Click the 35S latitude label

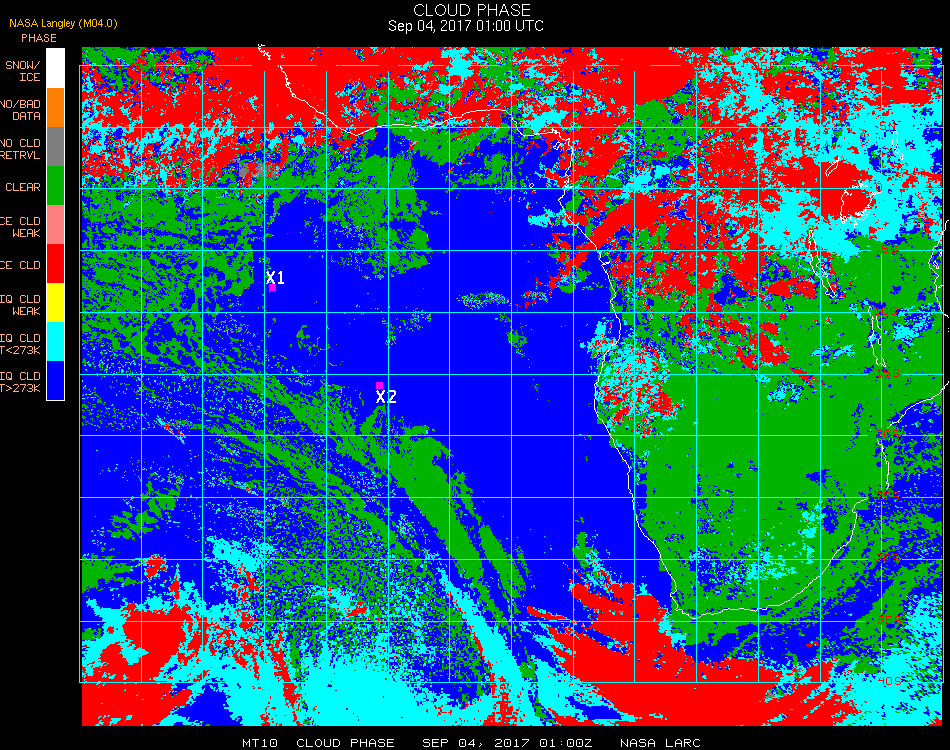click(889, 620)
